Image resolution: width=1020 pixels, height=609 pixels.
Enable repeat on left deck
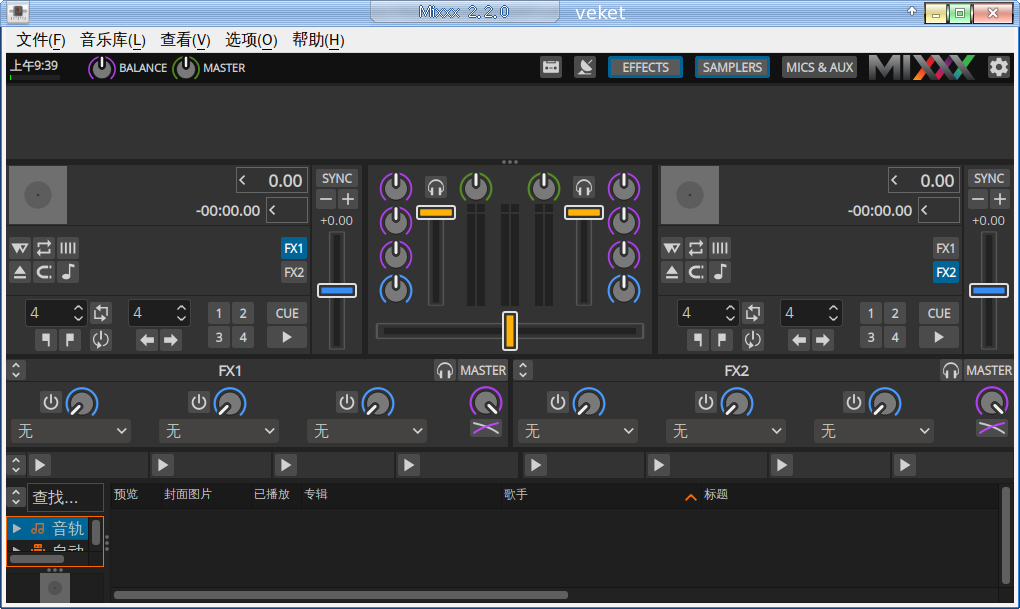point(44,248)
